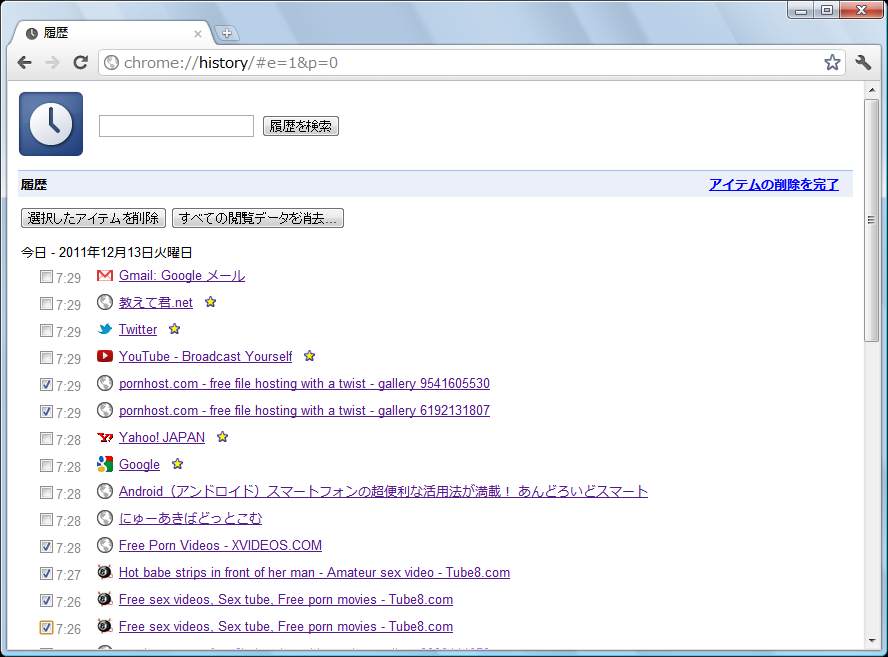Focus the history search text field
The height and width of the screenshot is (657, 888).
coord(176,126)
